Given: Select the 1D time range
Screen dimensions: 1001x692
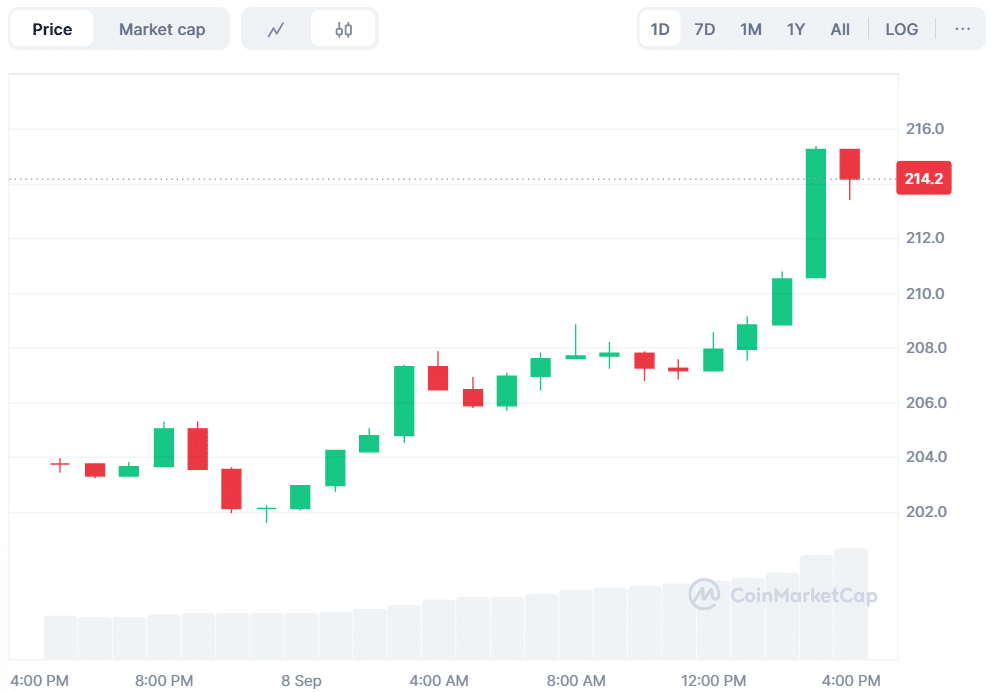Looking at the screenshot, I should click(660, 29).
